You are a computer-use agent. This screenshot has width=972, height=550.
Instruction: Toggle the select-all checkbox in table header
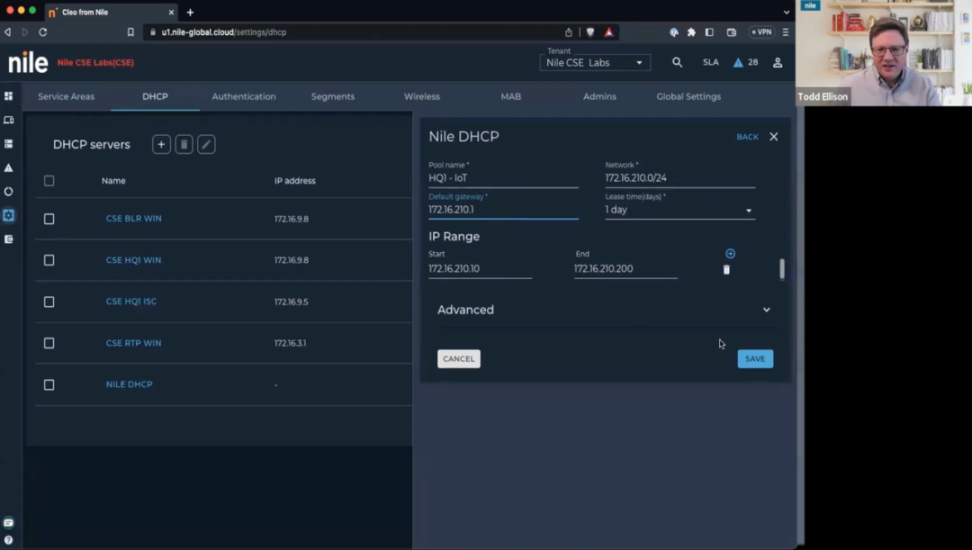click(x=49, y=181)
